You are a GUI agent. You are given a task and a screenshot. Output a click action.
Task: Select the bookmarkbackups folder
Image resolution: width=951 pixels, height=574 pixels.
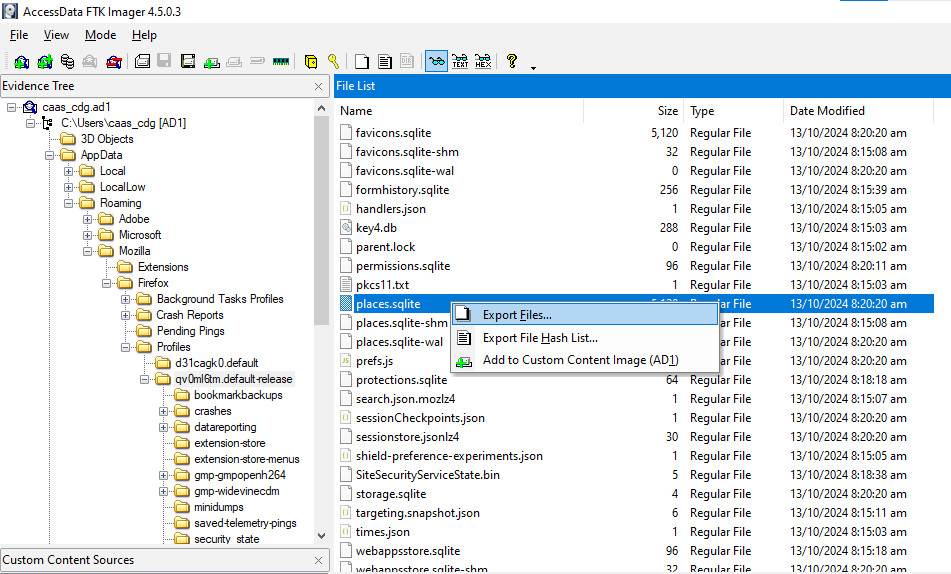(238, 395)
